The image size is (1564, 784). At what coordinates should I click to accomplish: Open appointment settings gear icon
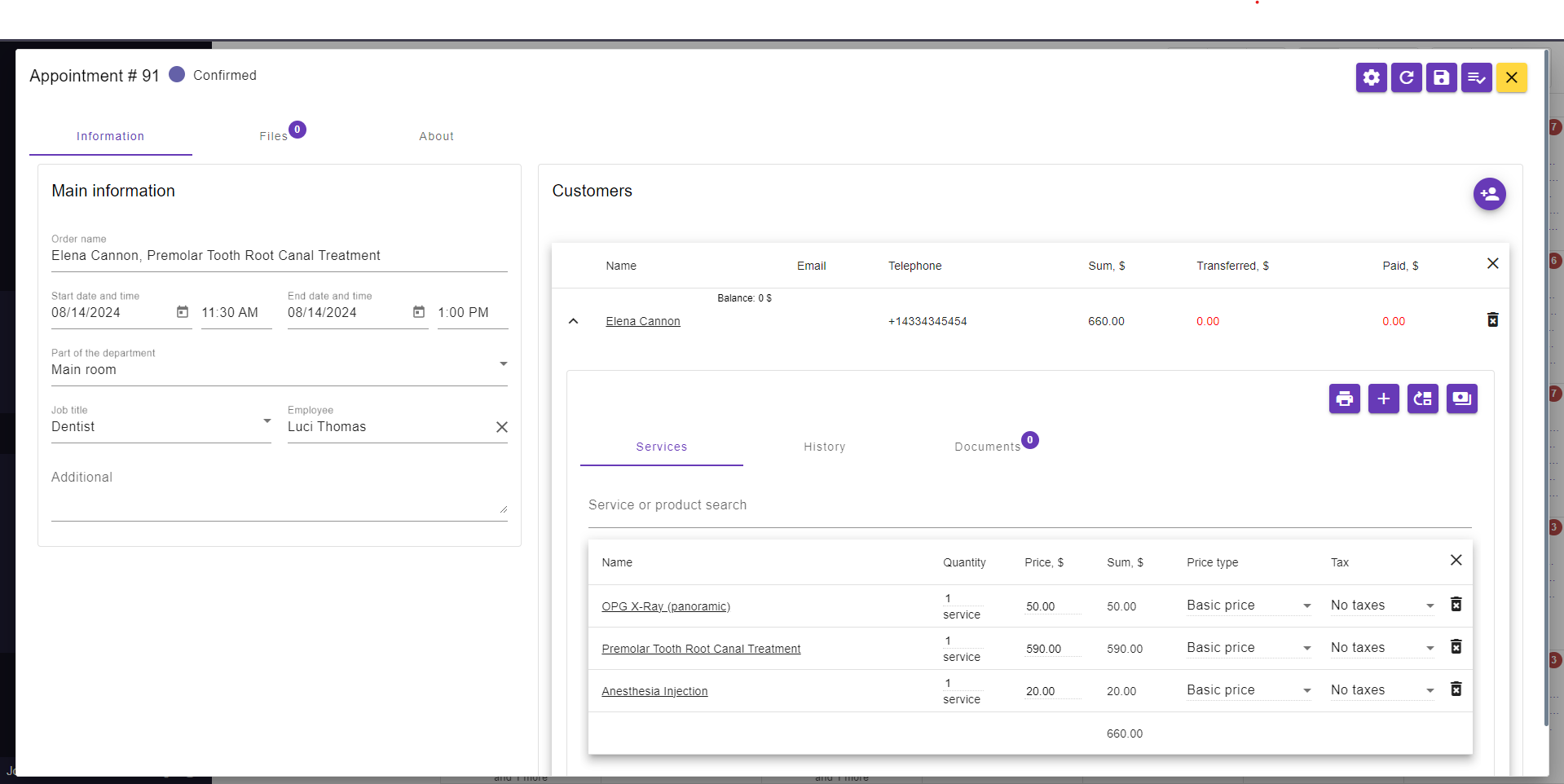(x=1371, y=77)
